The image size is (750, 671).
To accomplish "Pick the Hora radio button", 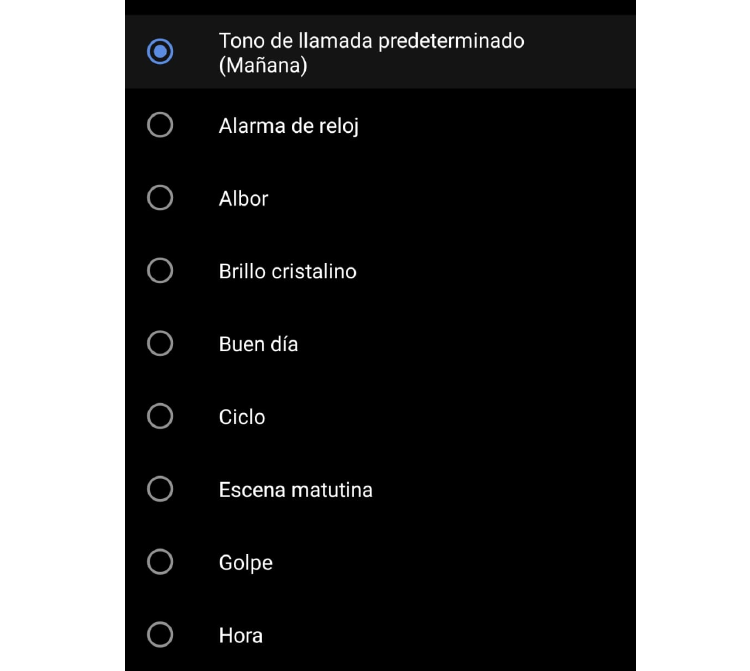I will pyautogui.click(x=160, y=635).
